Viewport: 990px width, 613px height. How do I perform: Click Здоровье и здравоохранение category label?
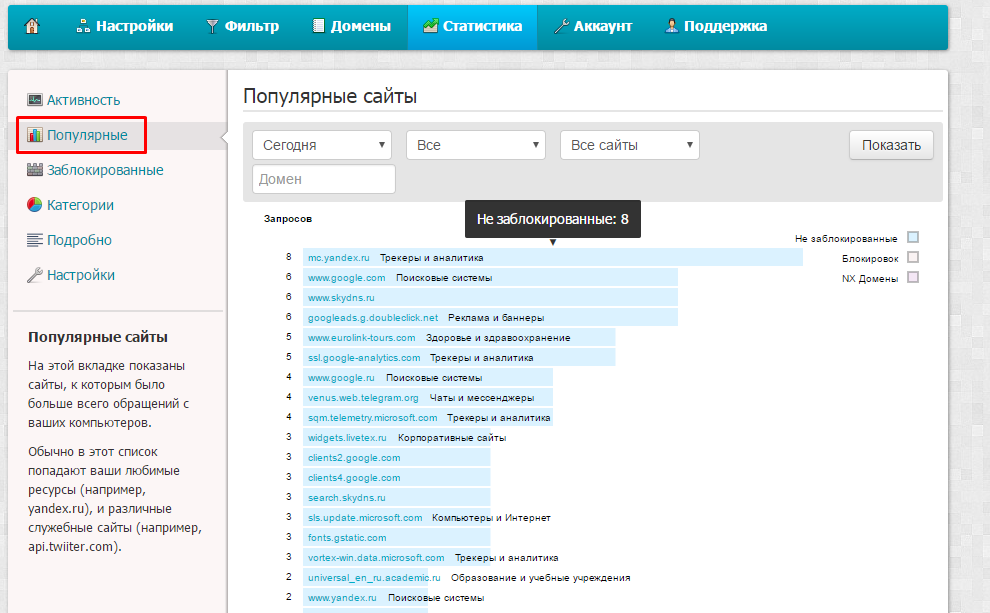[498, 338]
